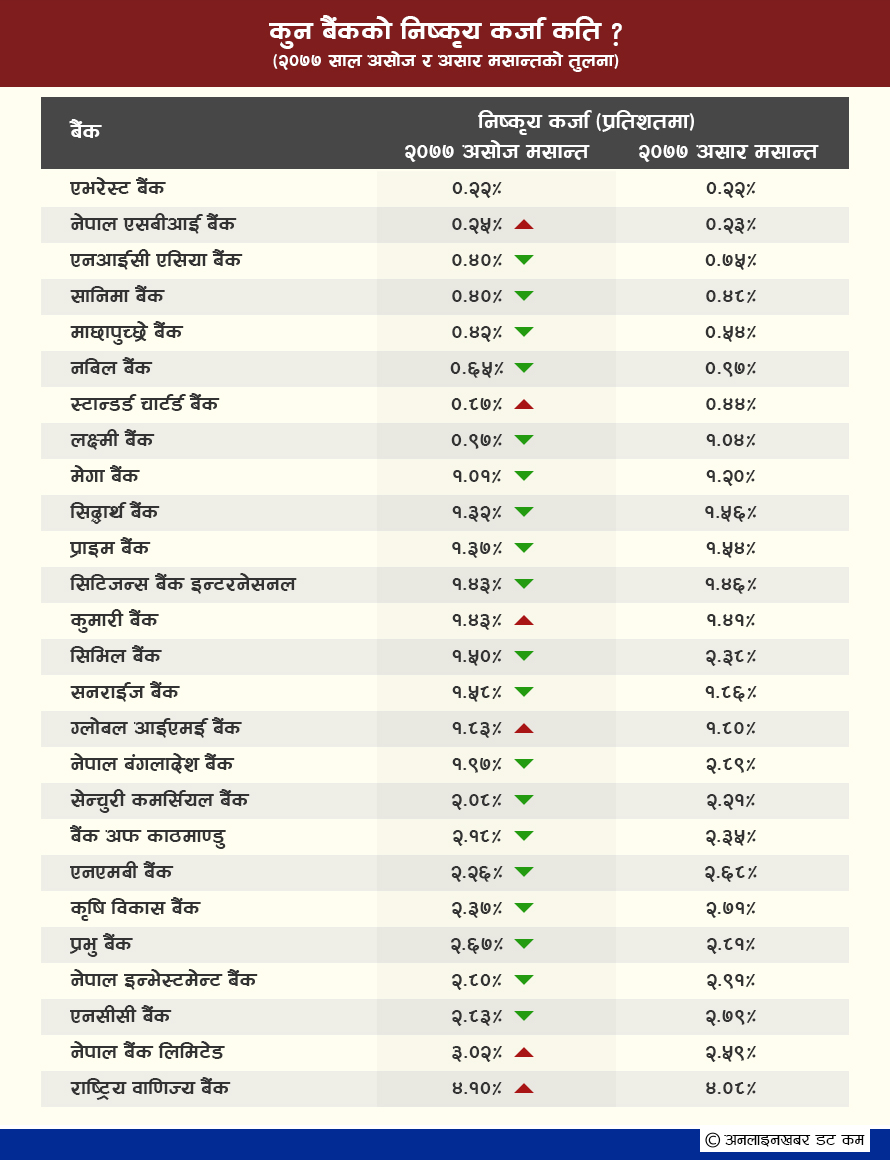Click red up arrow for नेपाल बैंक लिमिटेड
Screen dimensions: 890x1160
[x=524, y=1052]
